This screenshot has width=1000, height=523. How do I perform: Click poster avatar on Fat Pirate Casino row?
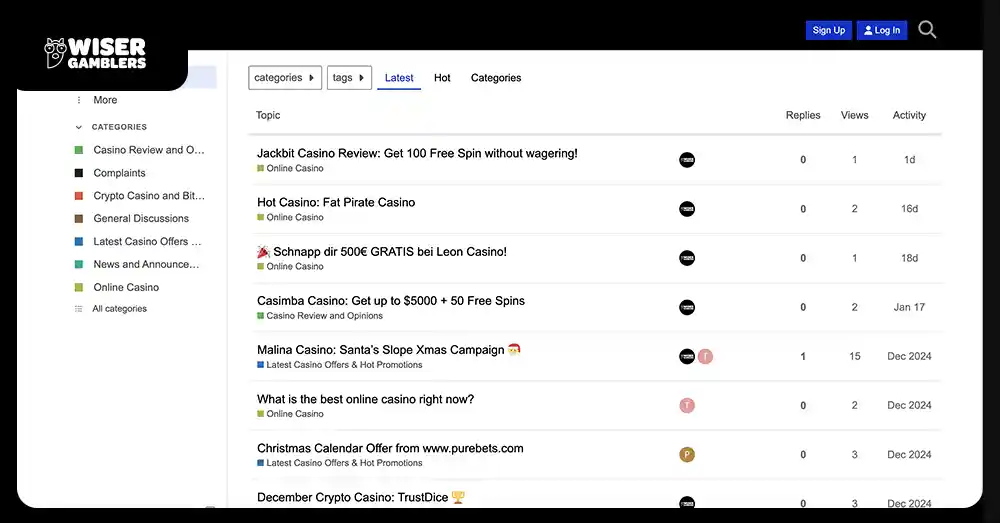tap(687, 209)
